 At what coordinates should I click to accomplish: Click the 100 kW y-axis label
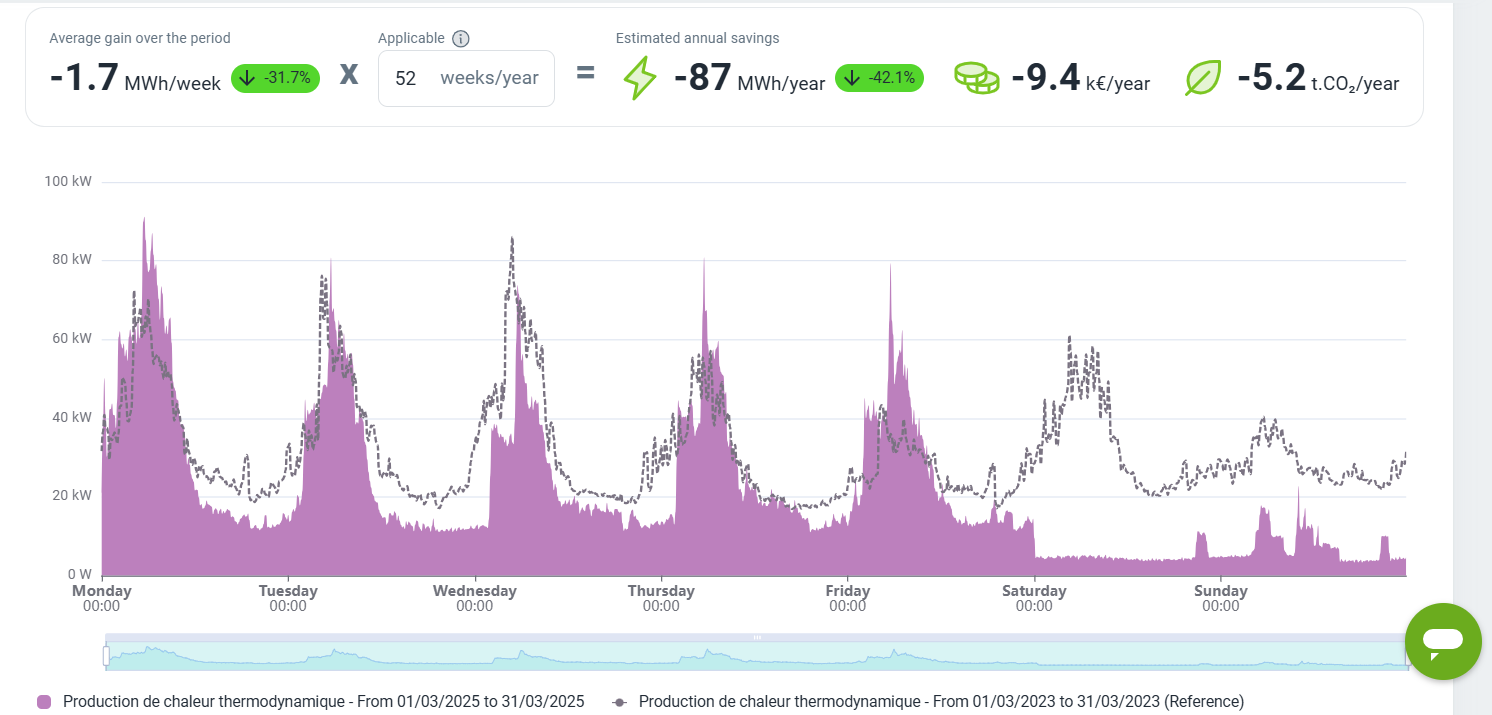coord(67,181)
